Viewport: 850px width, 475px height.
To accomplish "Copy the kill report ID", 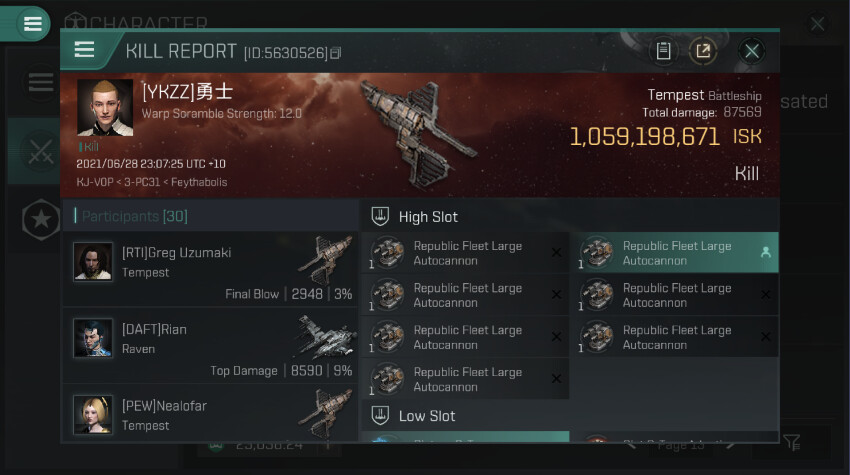I will click(336, 53).
